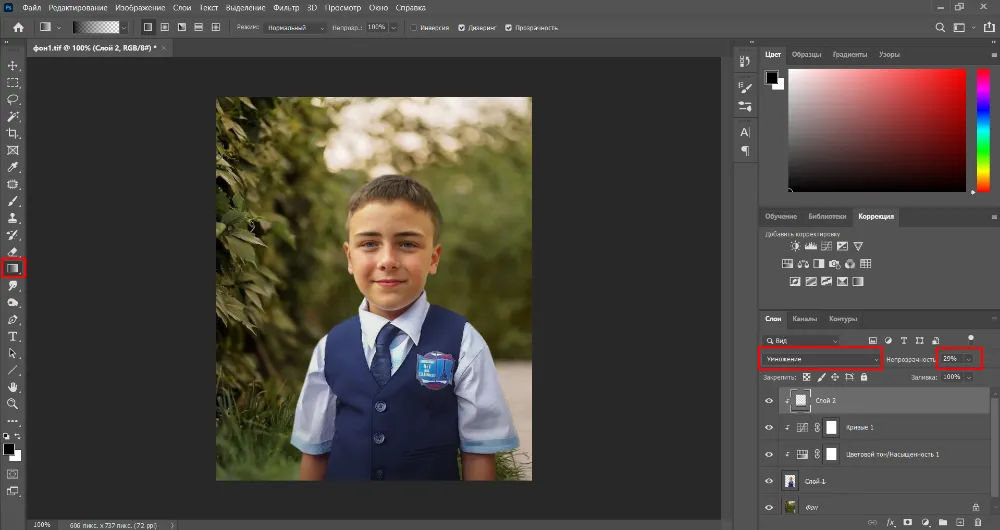The height and width of the screenshot is (530, 1000).
Task: Open the Фильтр menu
Action: coord(286,7)
